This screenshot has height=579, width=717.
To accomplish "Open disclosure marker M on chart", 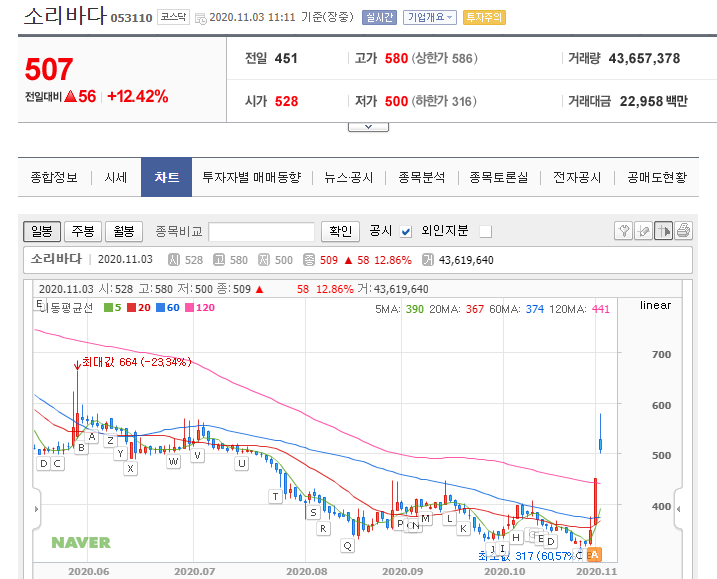I will pyautogui.click(x=426, y=519).
